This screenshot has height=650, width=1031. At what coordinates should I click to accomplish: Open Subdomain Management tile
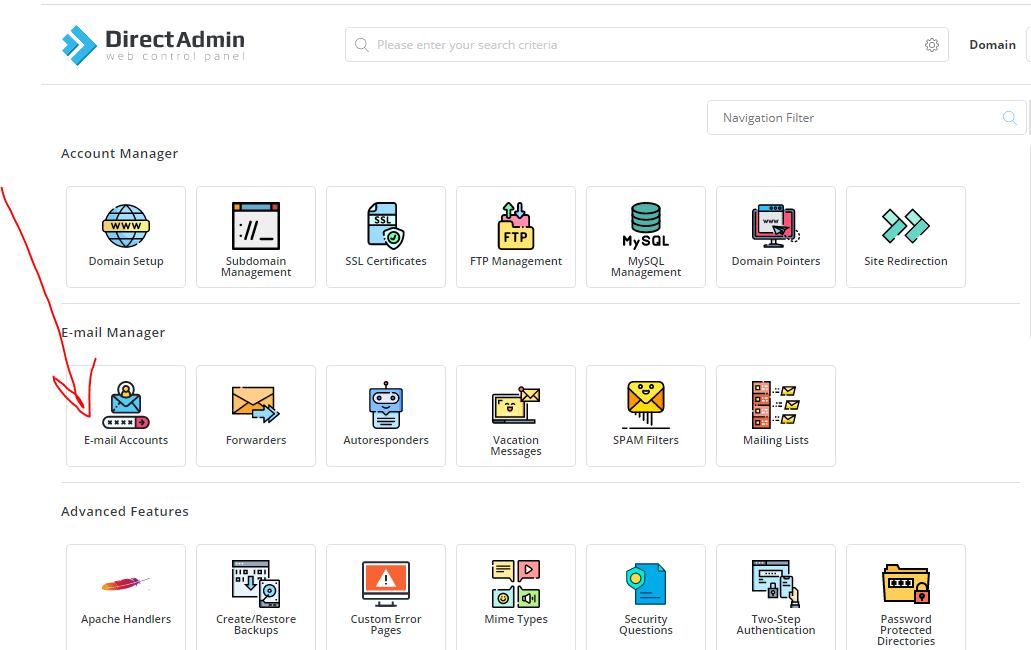coord(256,227)
